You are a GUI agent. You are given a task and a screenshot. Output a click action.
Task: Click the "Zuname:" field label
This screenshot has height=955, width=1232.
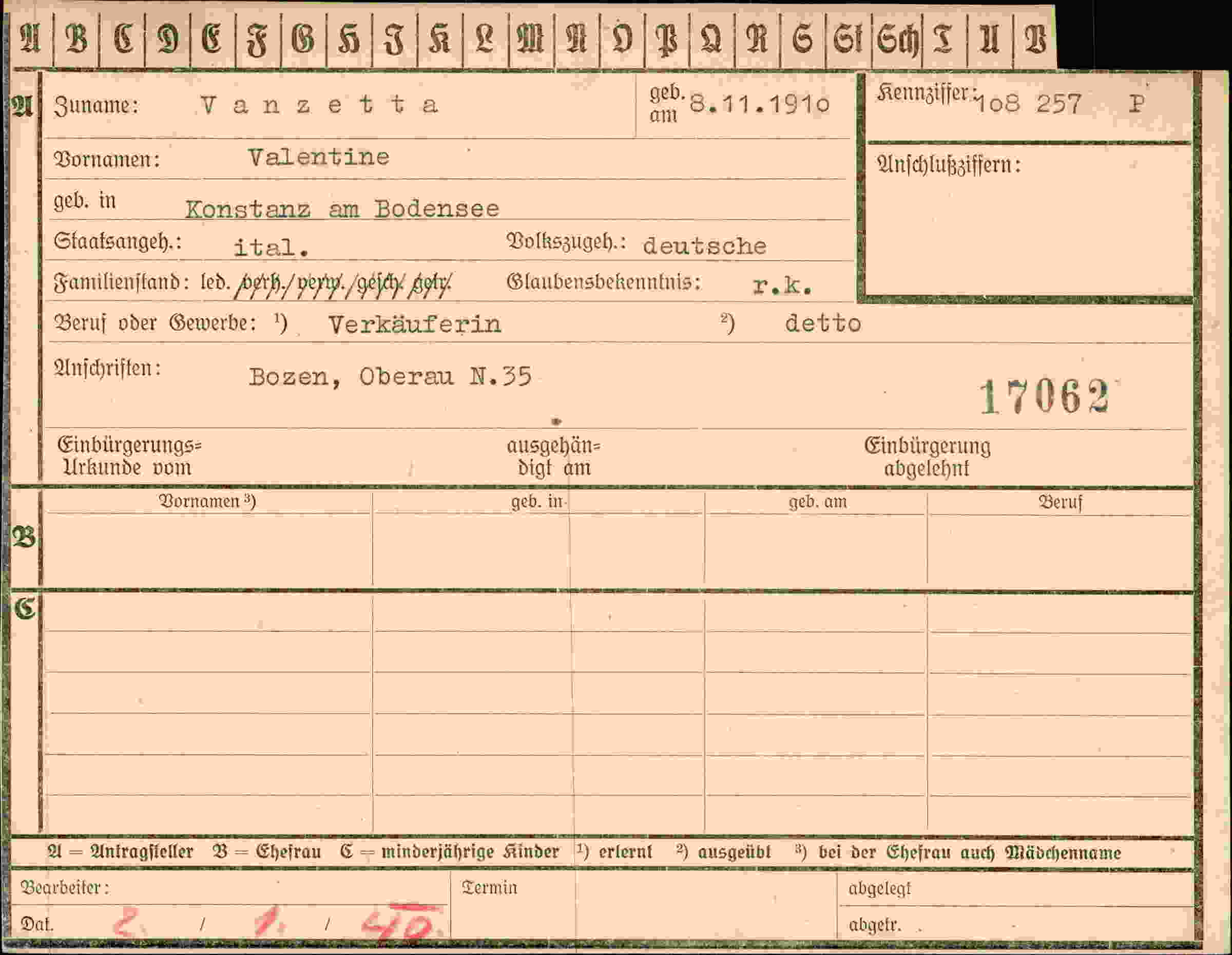point(97,106)
